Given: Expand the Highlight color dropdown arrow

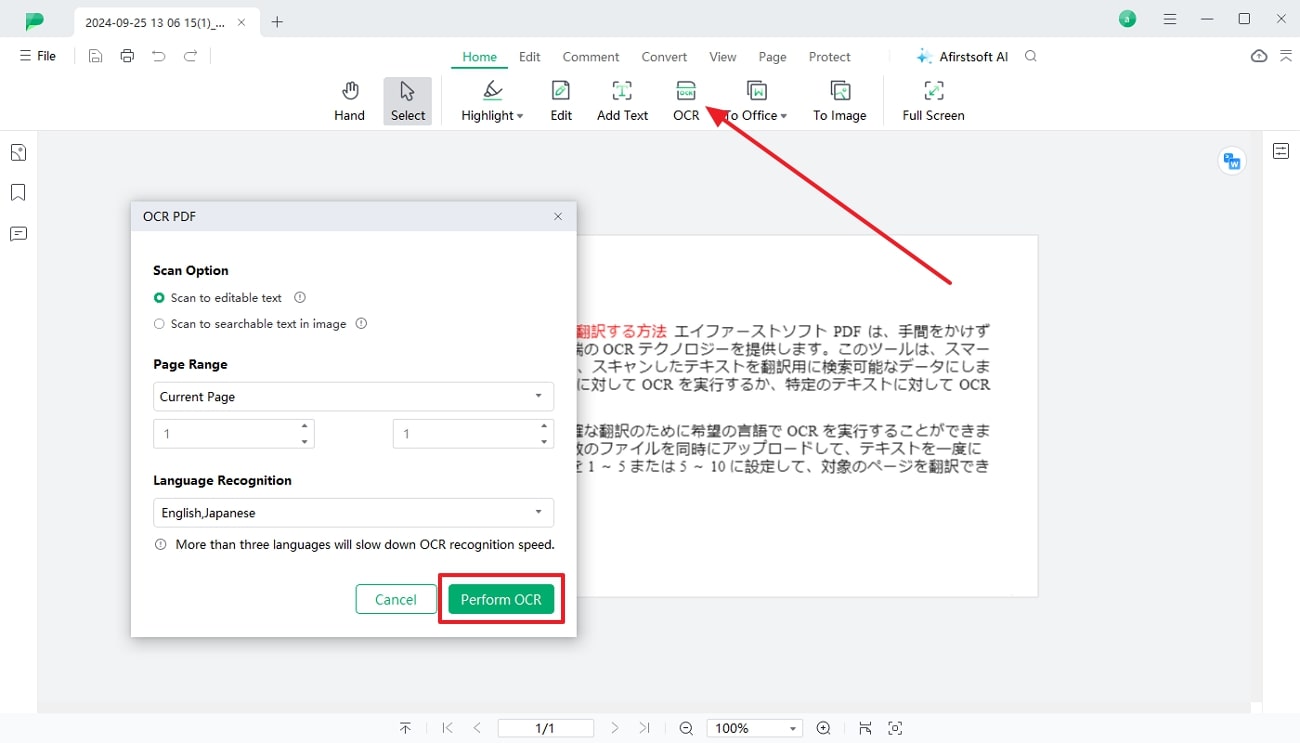Looking at the screenshot, I should (x=520, y=116).
